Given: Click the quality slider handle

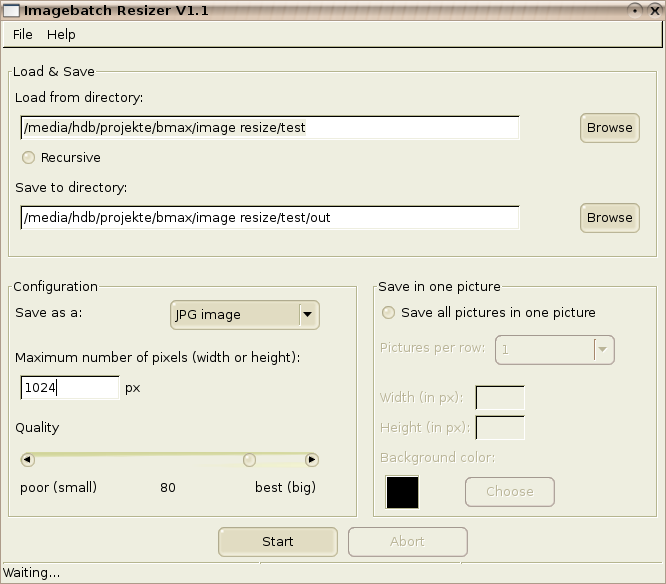Looking at the screenshot, I should click(249, 460).
